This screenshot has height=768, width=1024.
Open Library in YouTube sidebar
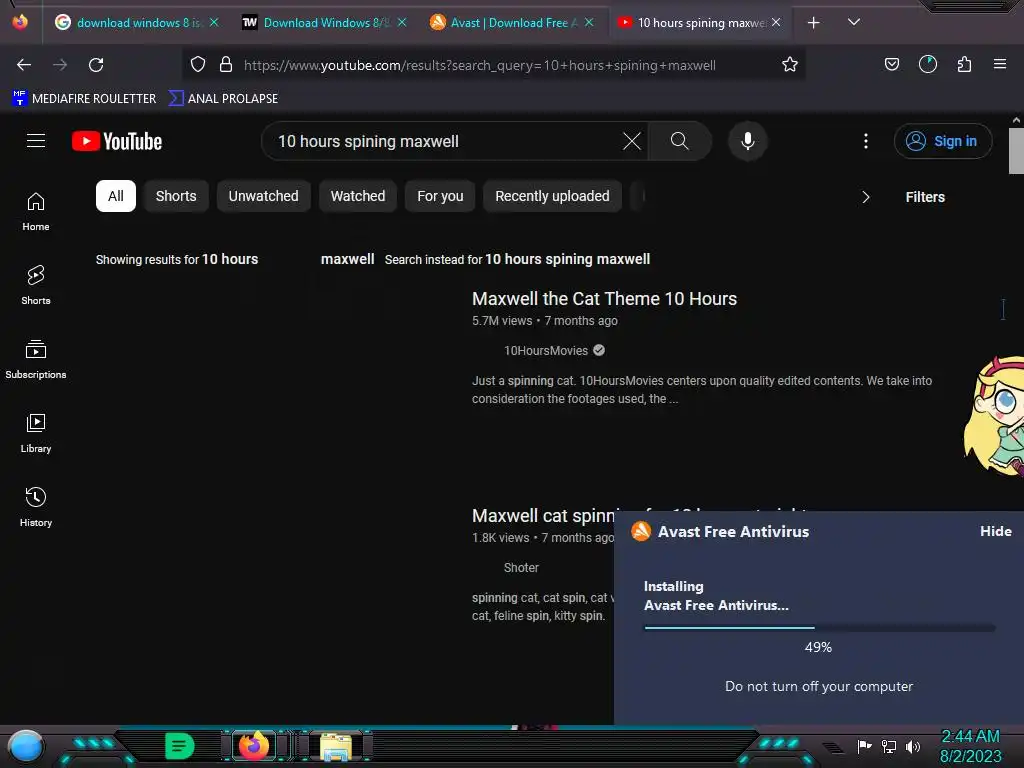(36, 433)
